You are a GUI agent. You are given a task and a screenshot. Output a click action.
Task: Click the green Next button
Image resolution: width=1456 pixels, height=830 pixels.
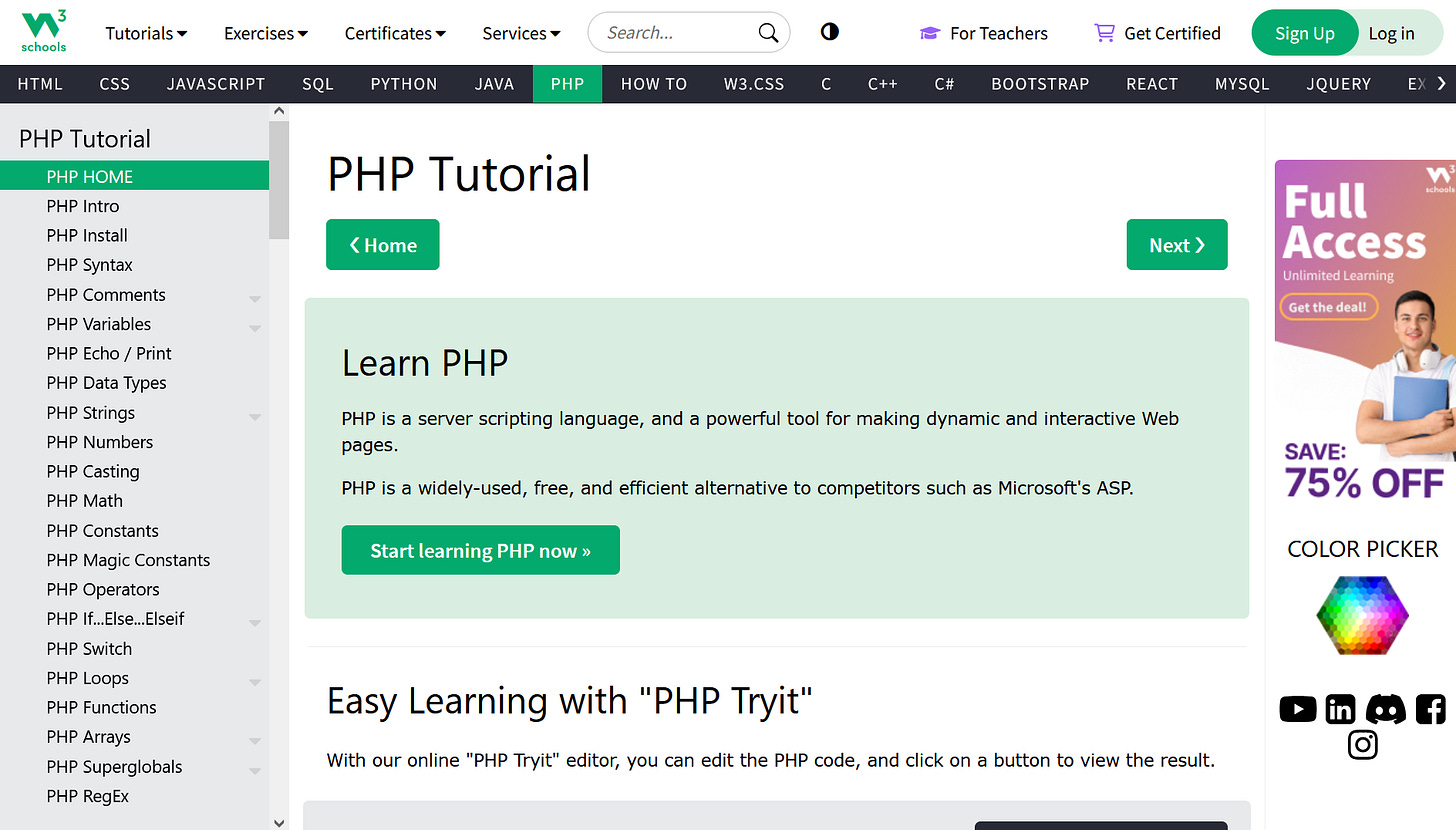pos(1177,245)
